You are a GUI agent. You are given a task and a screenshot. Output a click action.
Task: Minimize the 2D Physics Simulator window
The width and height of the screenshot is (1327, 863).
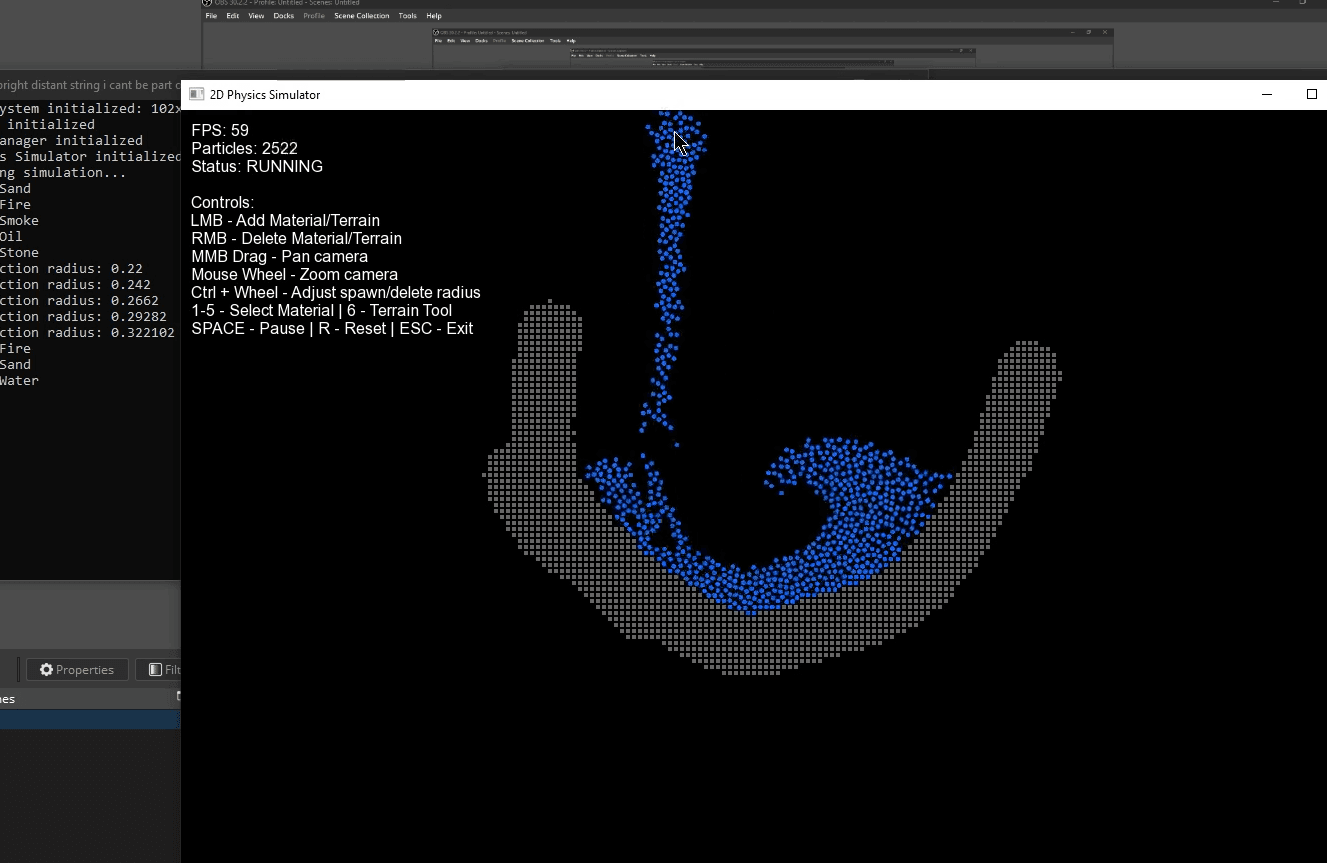tap(1267, 94)
